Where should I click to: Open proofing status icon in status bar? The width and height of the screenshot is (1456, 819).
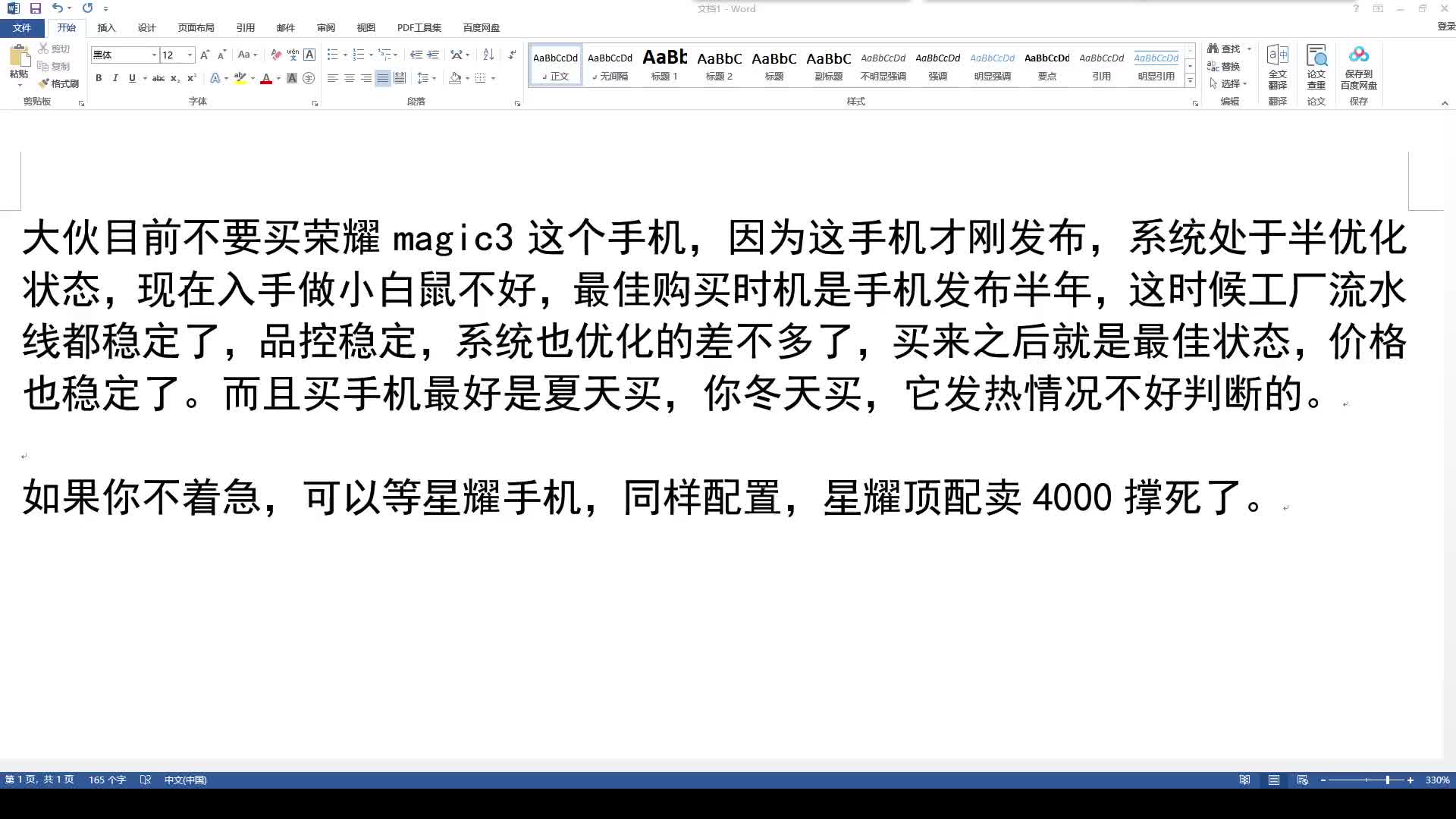[x=146, y=780]
